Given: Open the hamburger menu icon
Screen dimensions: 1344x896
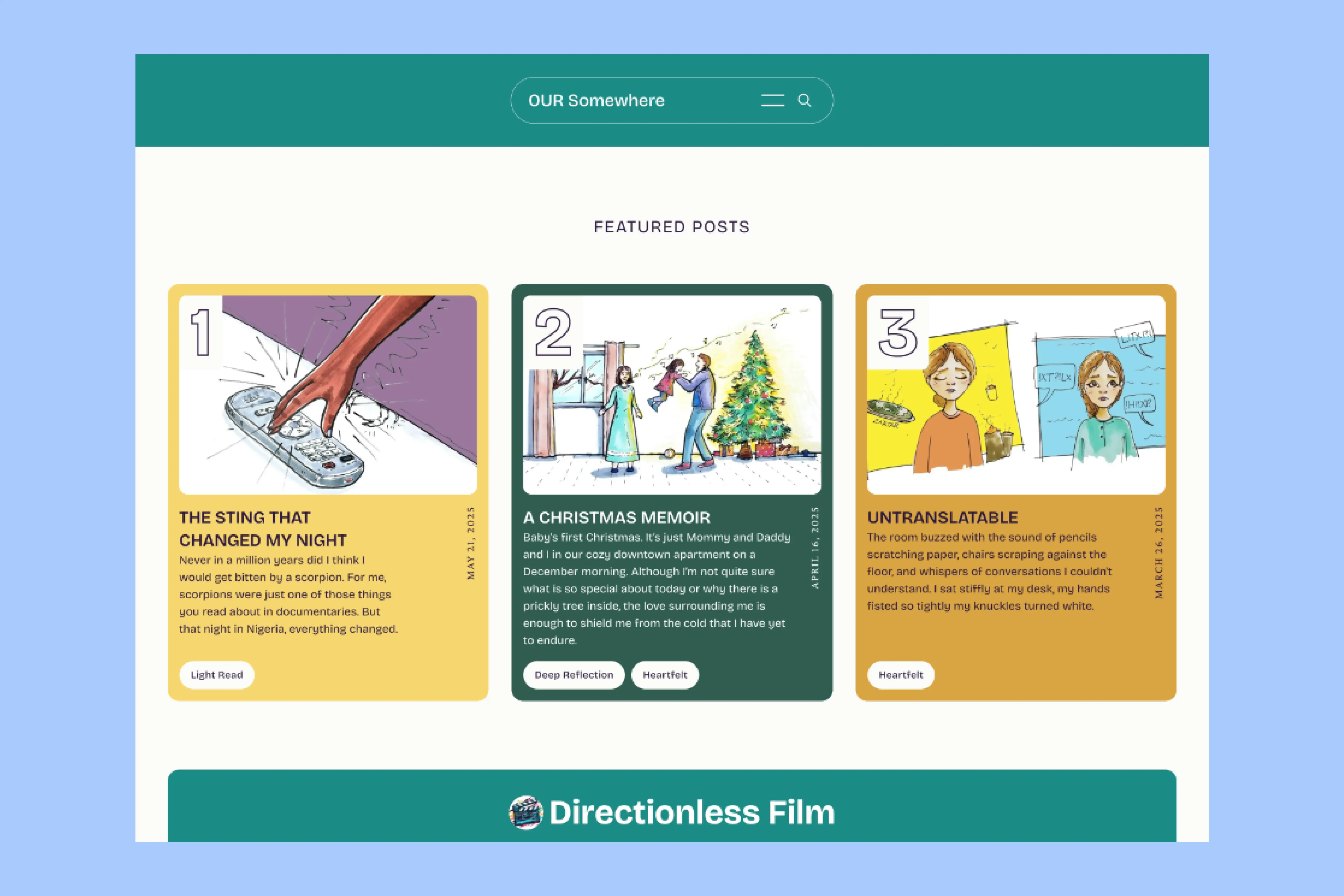Looking at the screenshot, I should point(772,100).
